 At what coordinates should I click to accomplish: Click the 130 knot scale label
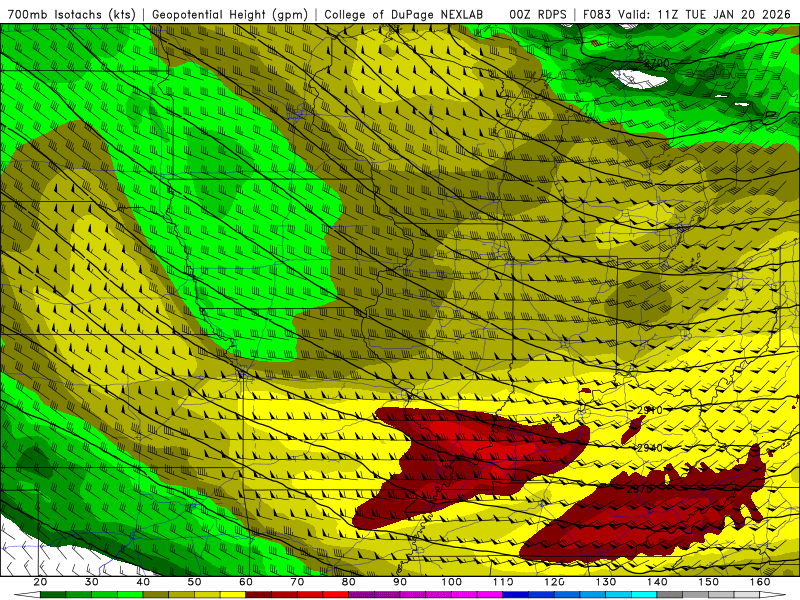tap(606, 582)
